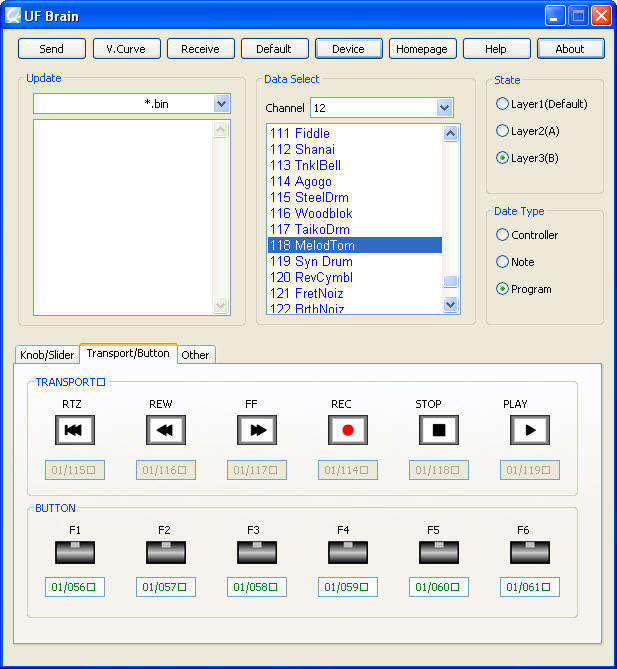617x669 pixels.
Task: Click the F2 value field 01/057
Action: click(x=166, y=587)
